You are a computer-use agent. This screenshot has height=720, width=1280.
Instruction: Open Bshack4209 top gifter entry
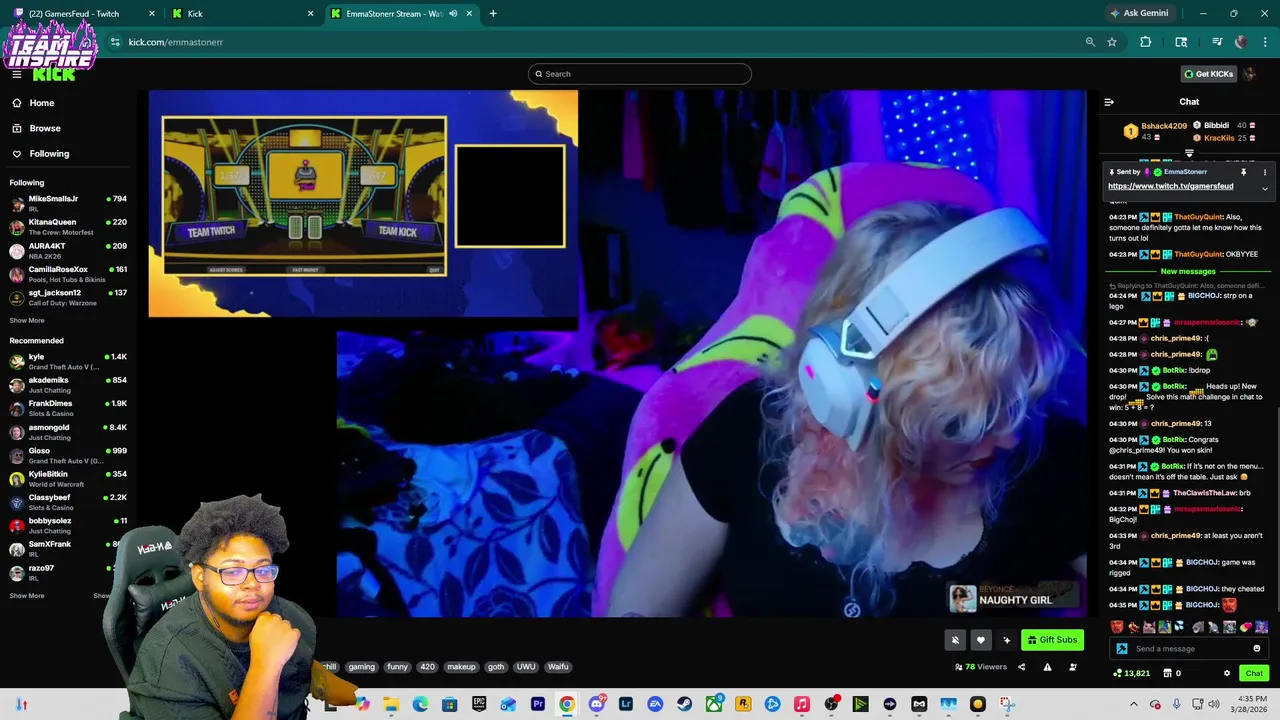tap(1157, 131)
